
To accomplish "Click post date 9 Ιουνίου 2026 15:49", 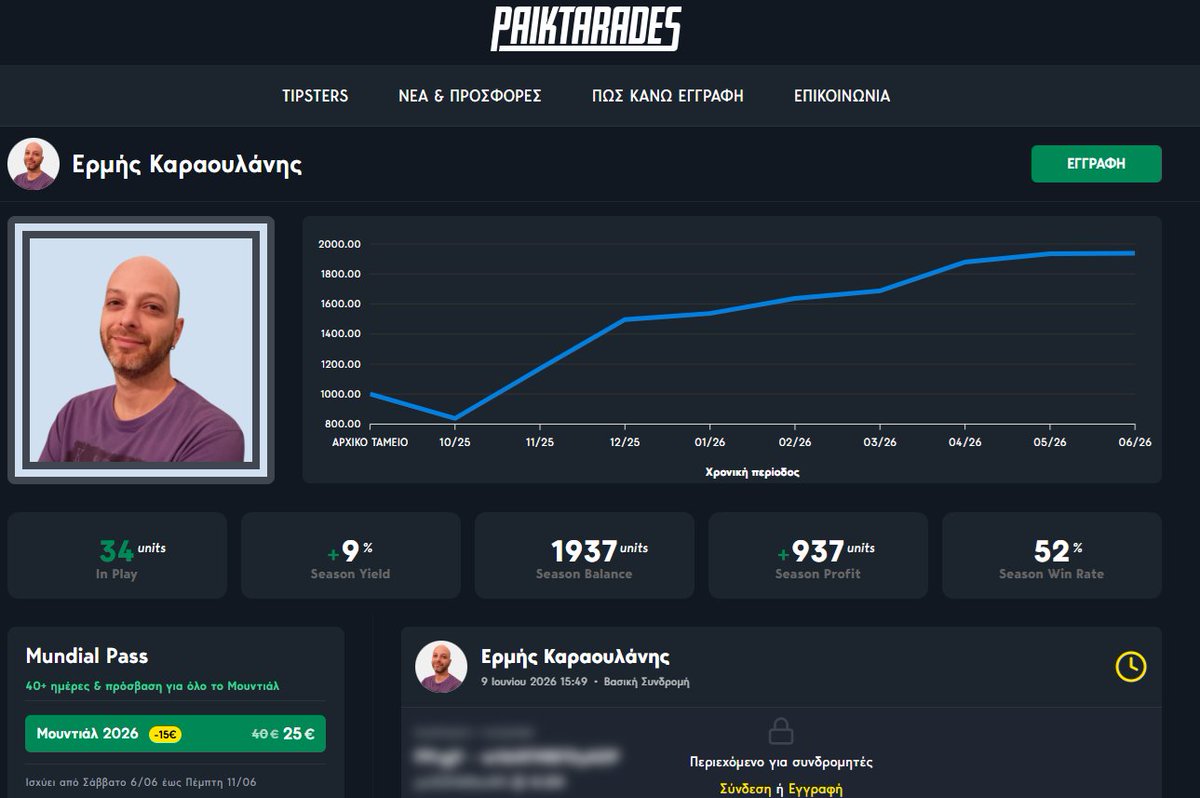I will 534,682.
